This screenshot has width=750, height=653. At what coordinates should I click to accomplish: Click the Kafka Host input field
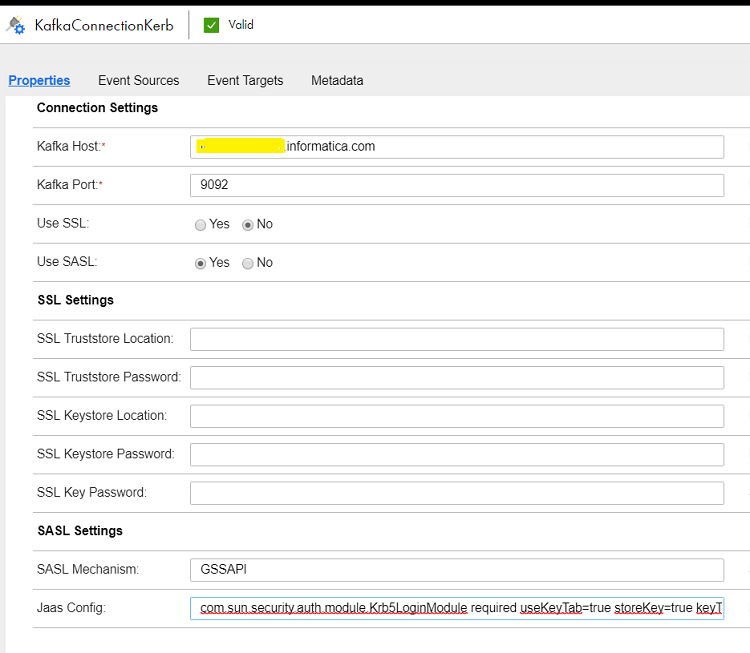click(457, 147)
